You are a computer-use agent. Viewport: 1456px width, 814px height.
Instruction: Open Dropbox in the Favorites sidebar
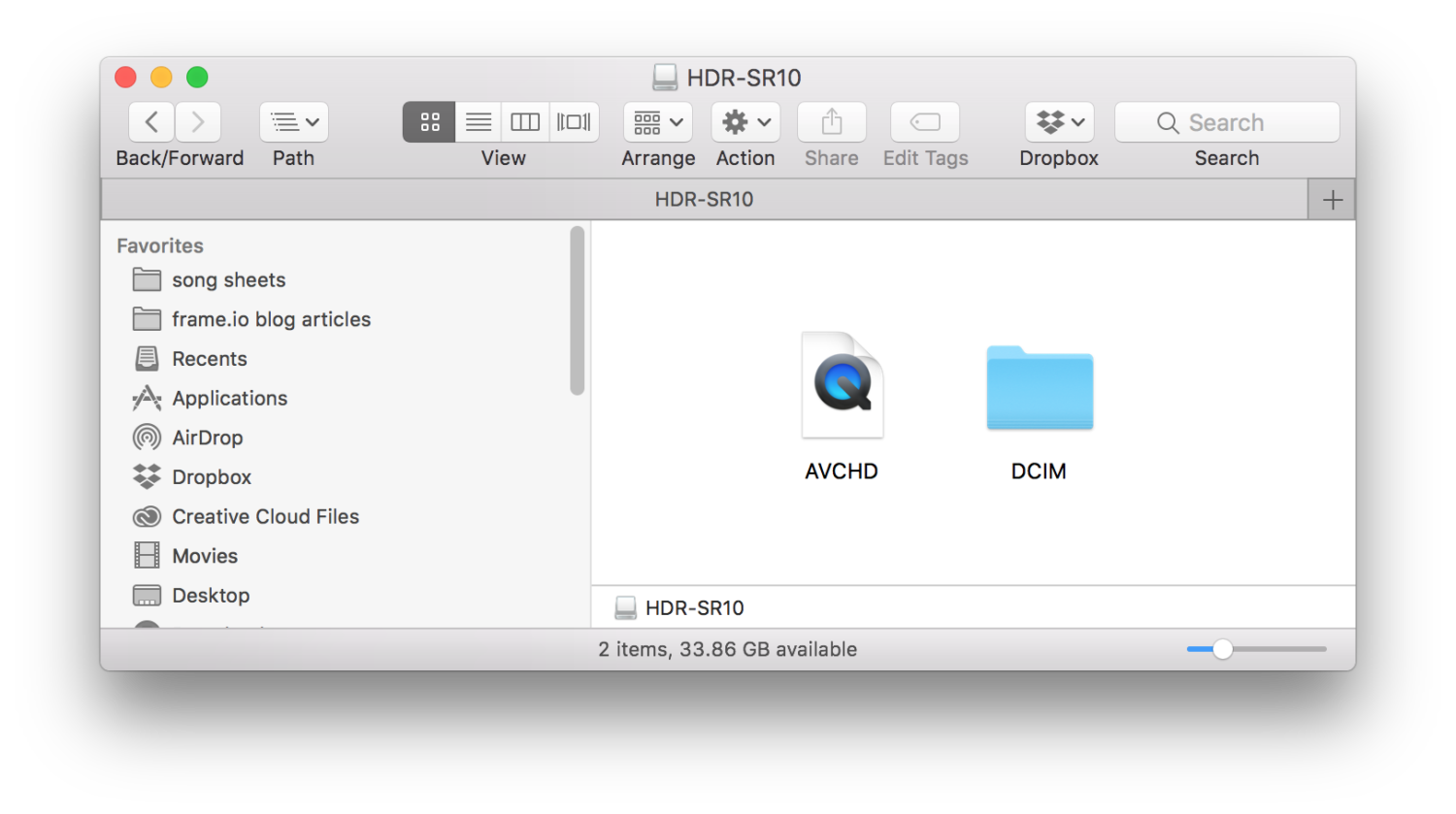(x=212, y=477)
